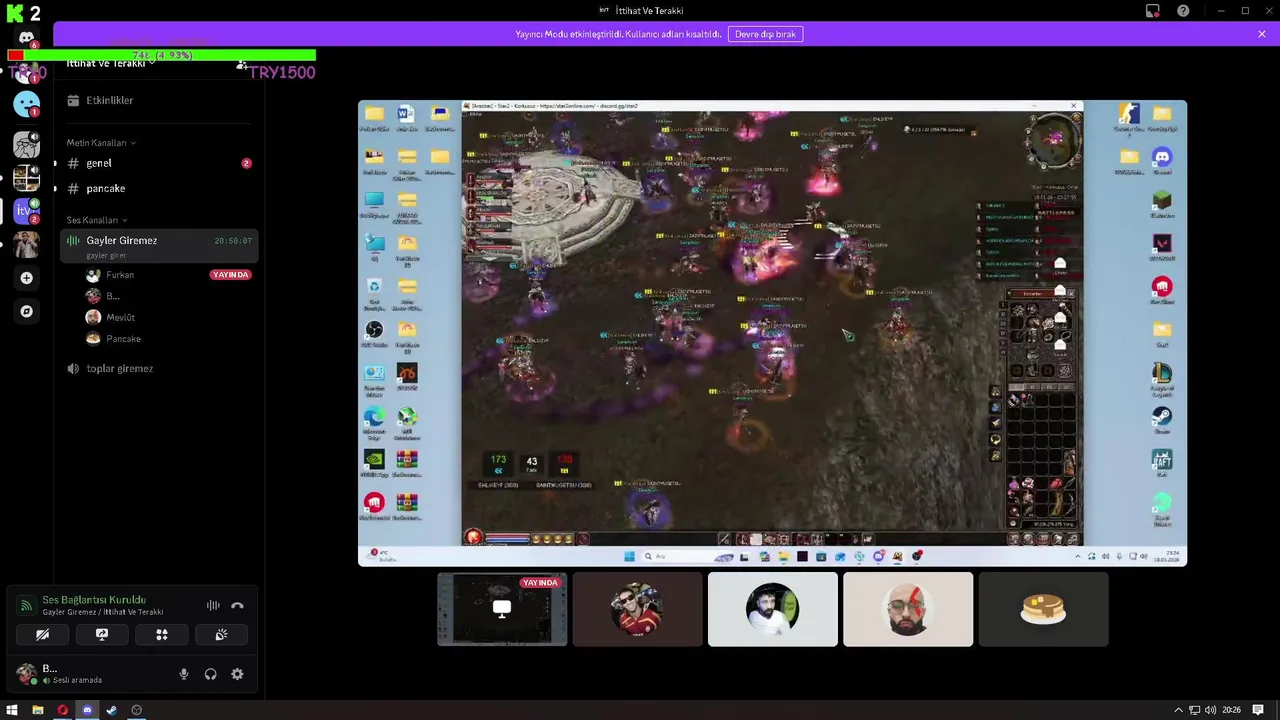The width and height of the screenshot is (1280, 720).
Task: Click Ses Bağlantısı Kuruldu status text
Action: [94, 599]
